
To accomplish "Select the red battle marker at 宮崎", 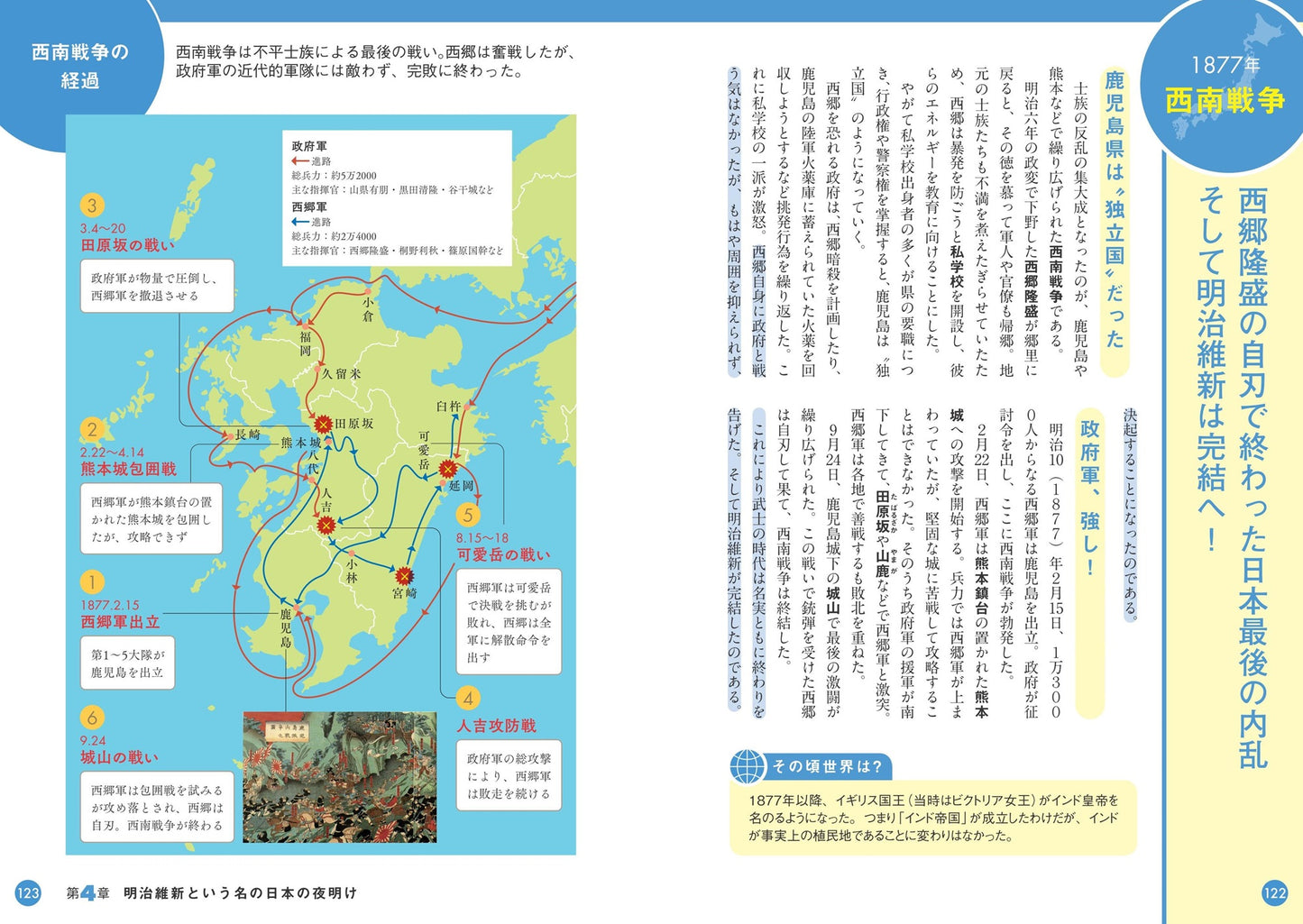I will [405, 575].
